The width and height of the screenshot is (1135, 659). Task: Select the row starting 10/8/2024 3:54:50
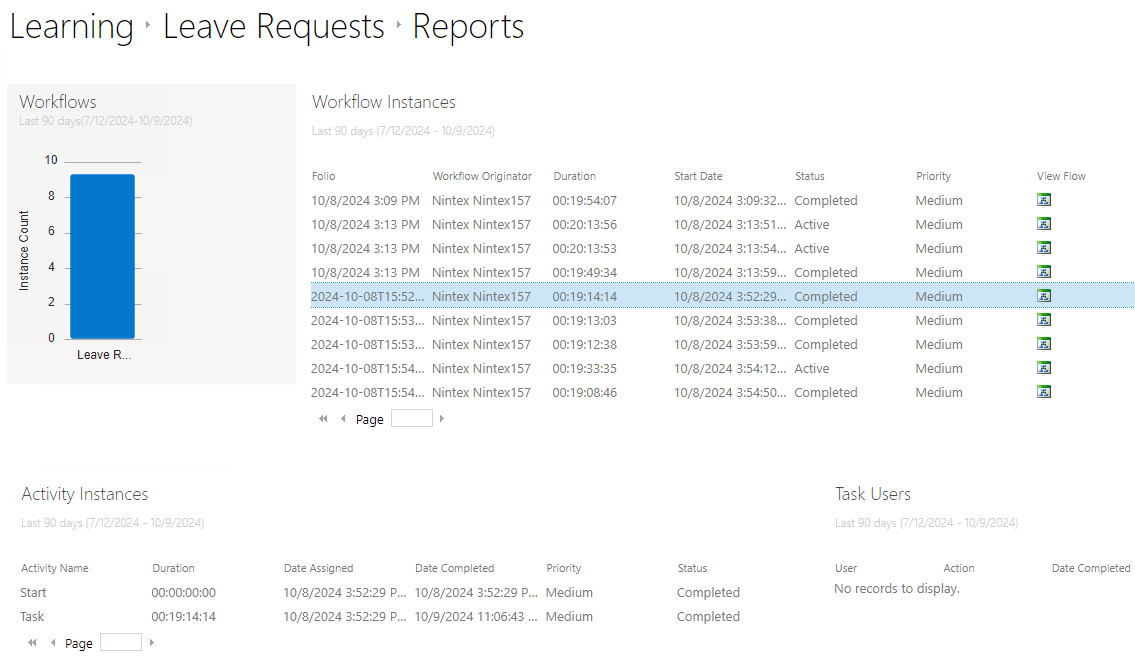722,392
